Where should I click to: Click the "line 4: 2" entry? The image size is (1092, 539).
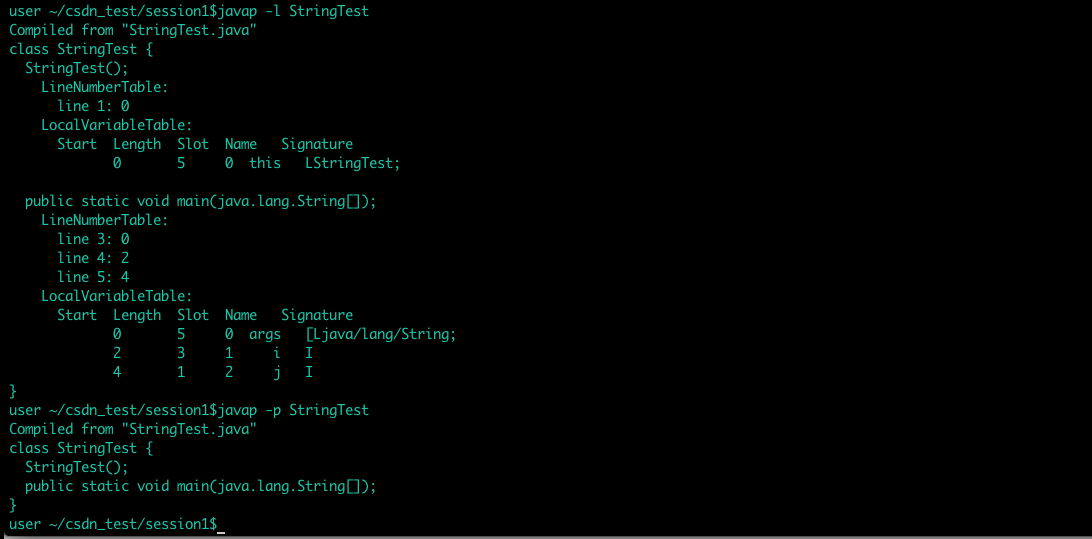(93, 258)
